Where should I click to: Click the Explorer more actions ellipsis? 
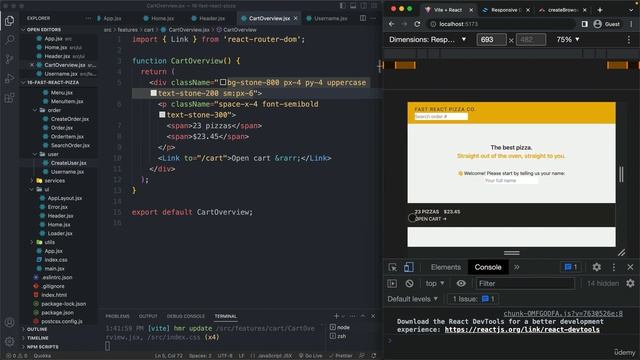pyautogui.click(x=88, y=18)
